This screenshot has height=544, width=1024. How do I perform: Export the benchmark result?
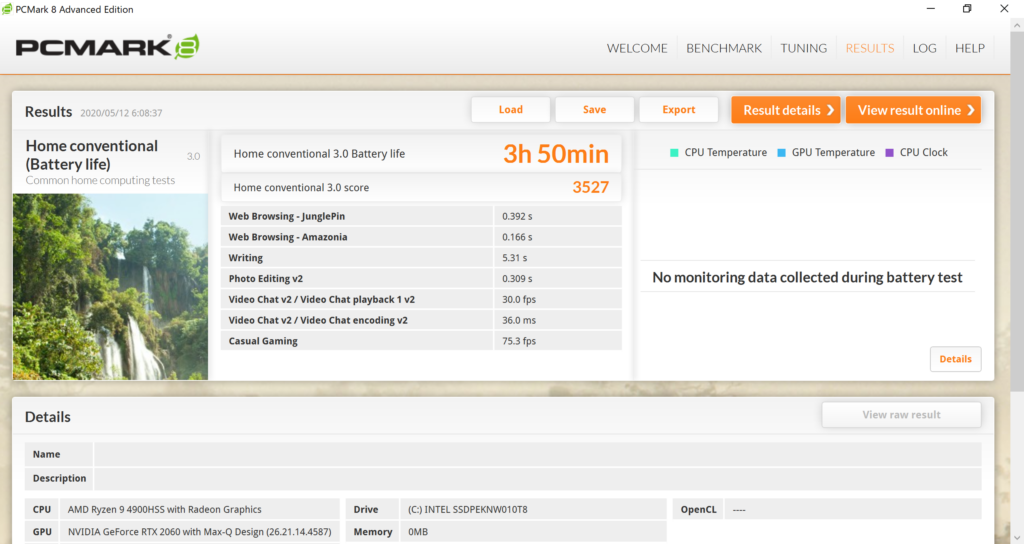click(x=679, y=110)
